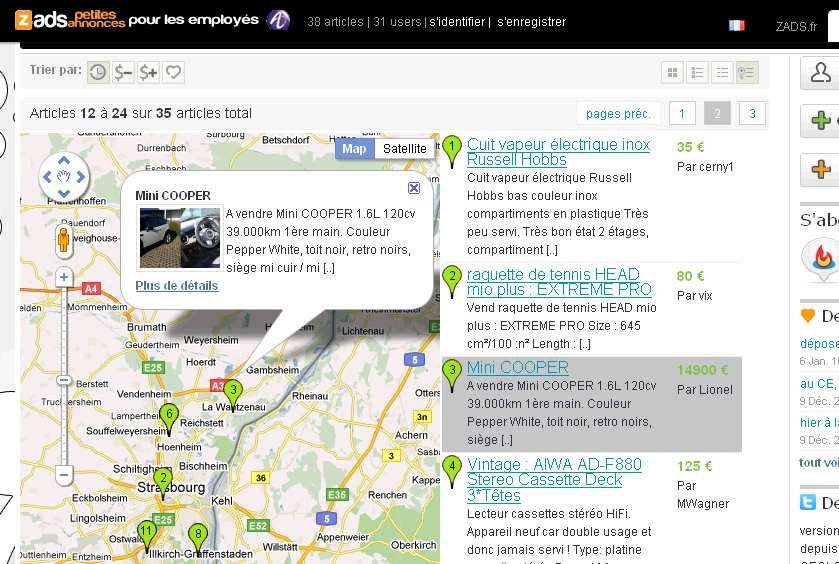Sort by price descending ($+) icon

point(148,72)
